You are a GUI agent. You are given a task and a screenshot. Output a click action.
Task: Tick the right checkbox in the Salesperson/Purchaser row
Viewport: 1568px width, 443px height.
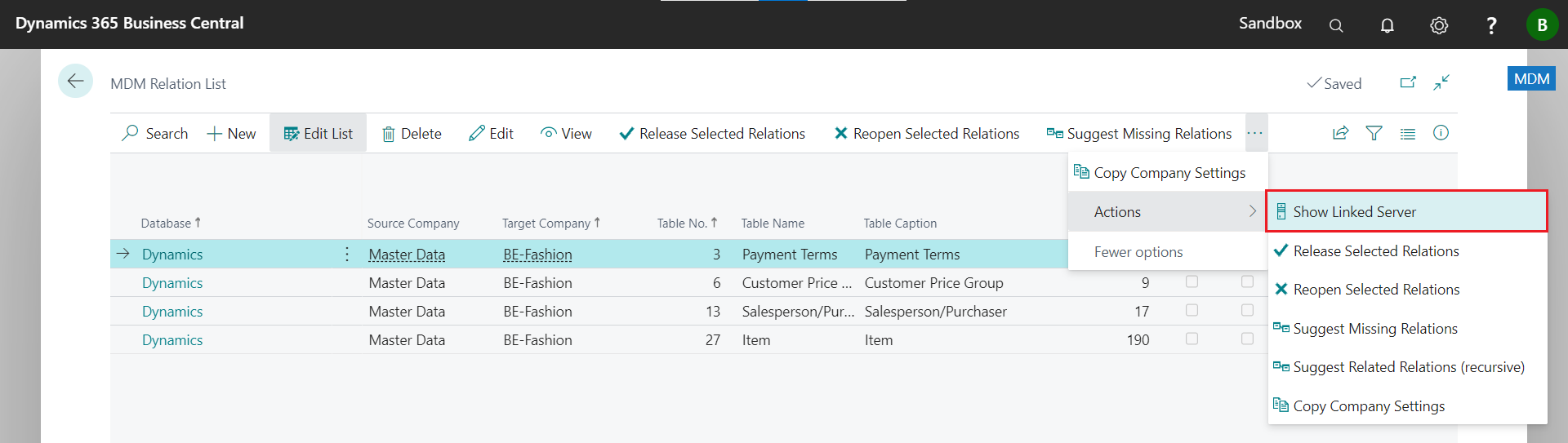(1247, 310)
